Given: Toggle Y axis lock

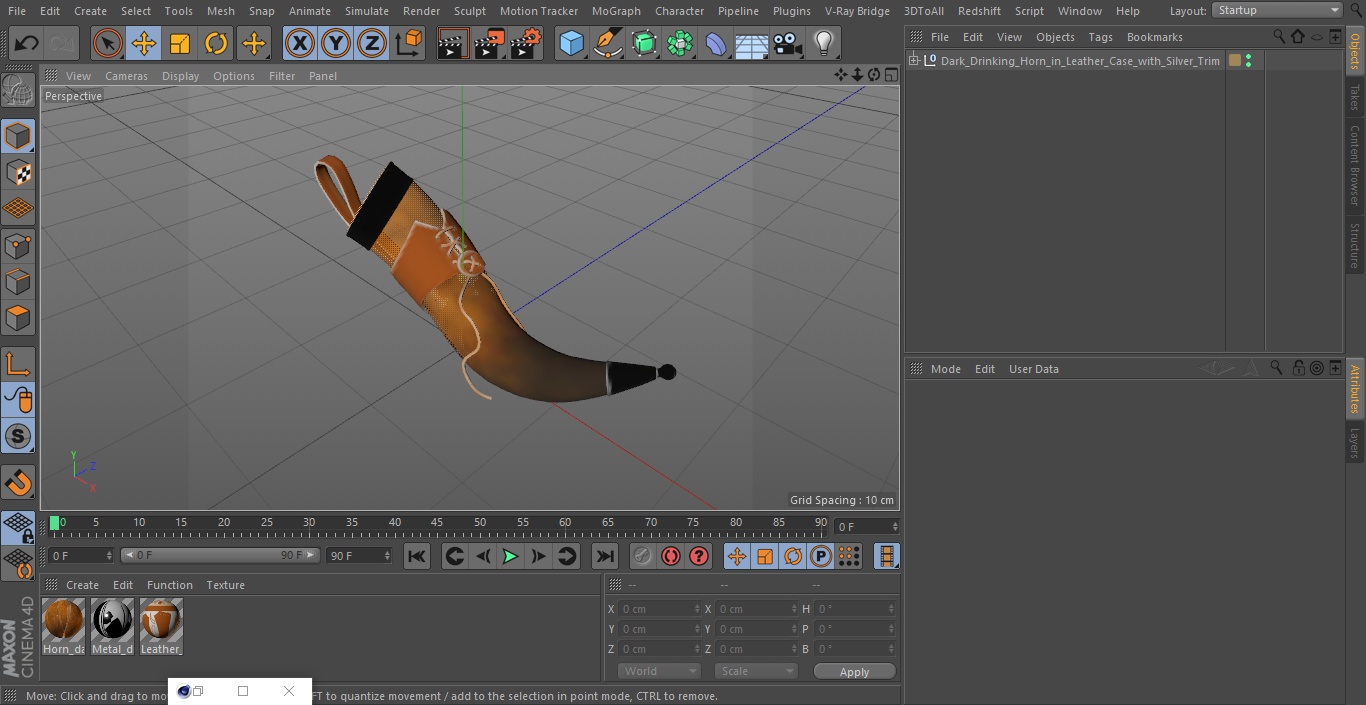Looking at the screenshot, I should (x=336, y=43).
